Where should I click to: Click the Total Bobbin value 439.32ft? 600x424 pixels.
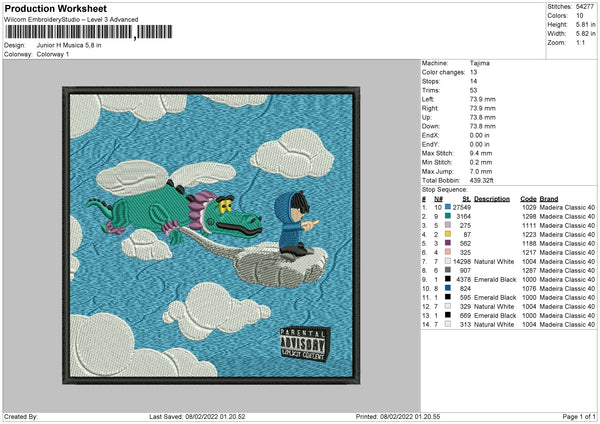click(x=481, y=180)
